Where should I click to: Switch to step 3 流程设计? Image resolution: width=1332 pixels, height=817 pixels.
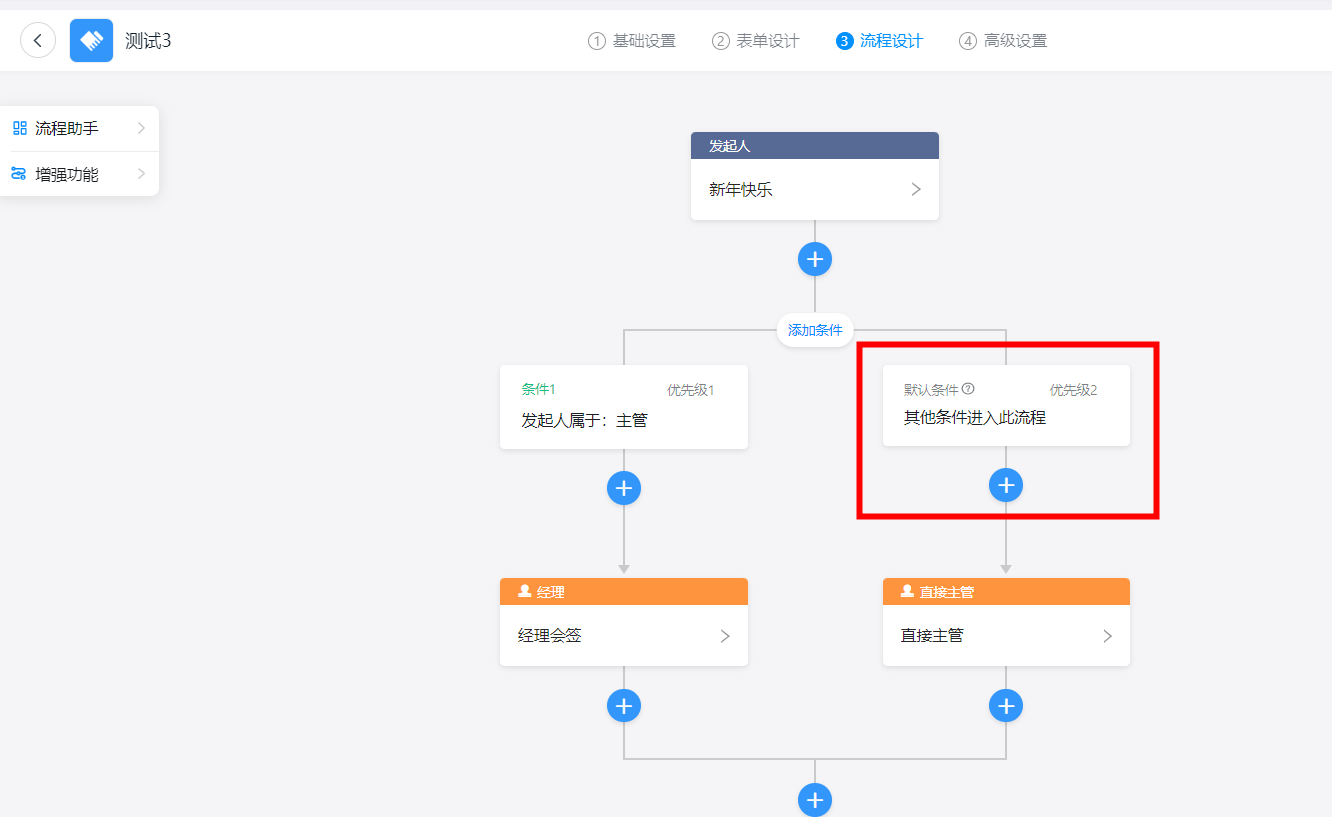tap(880, 41)
